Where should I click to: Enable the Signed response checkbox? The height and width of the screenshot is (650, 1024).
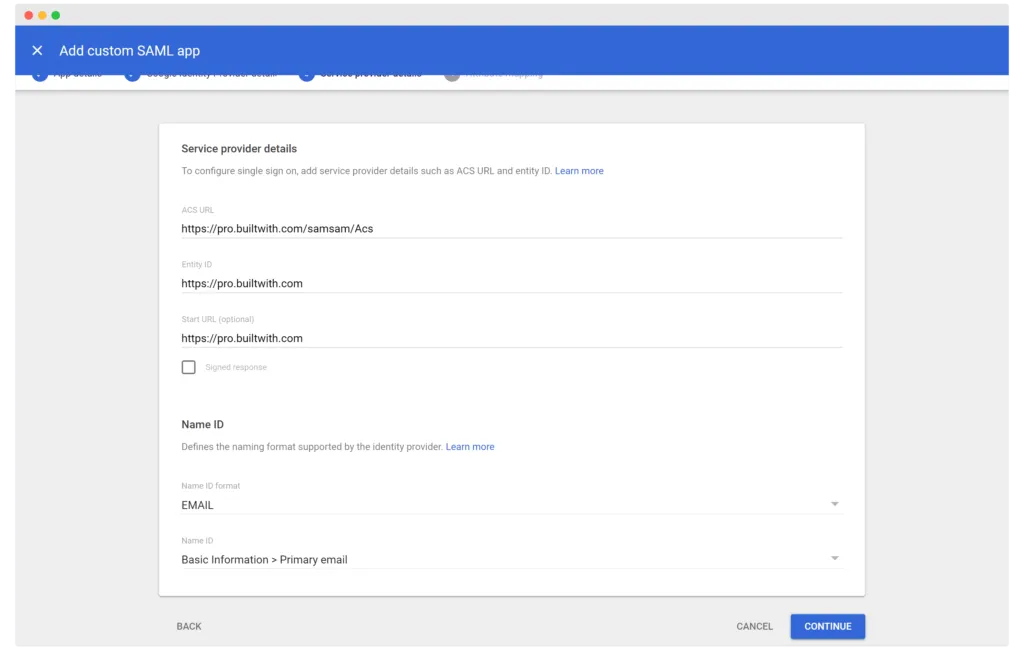[x=189, y=367]
